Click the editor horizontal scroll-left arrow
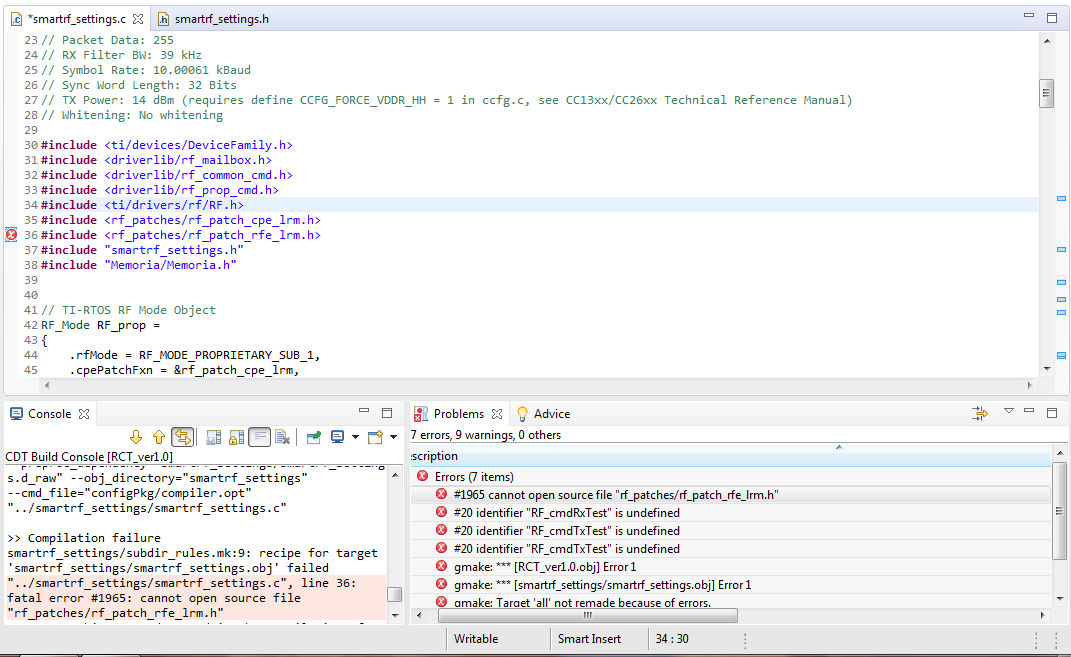The height and width of the screenshot is (657, 1071). pos(46,385)
